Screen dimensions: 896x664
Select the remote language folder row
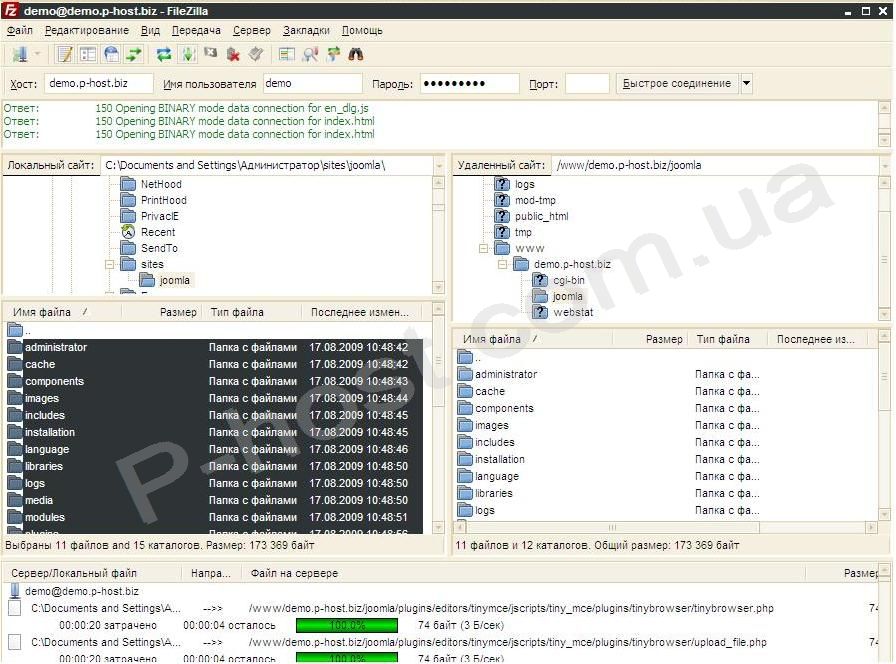click(666, 476)
